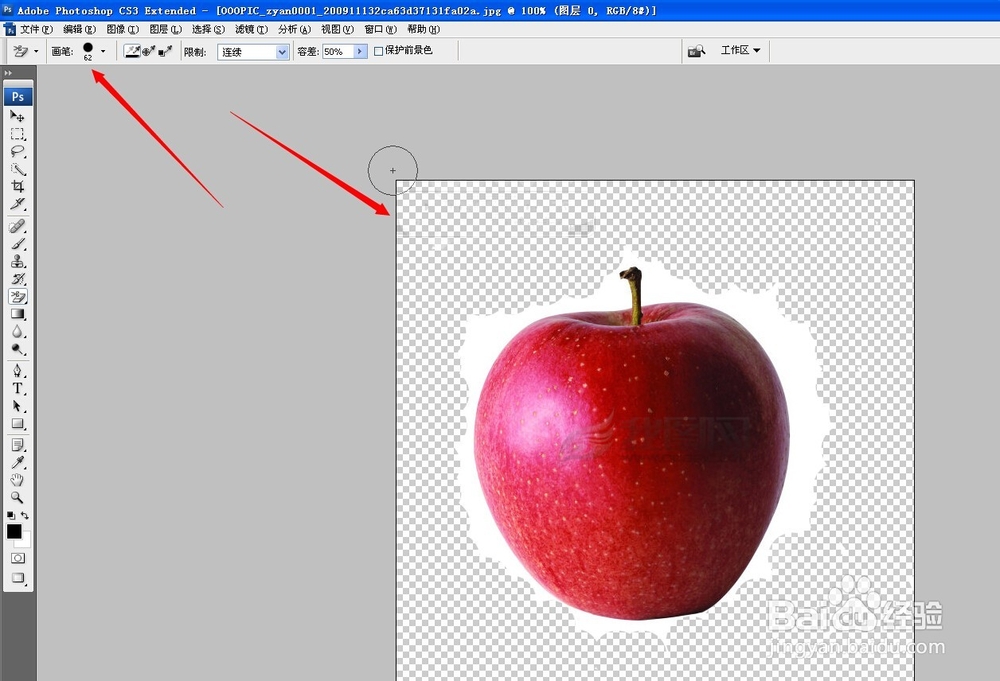Viewport: 1000px width, 681px height.
Task: Expand the toolbox with double-arrow
Action: (8, 73)
